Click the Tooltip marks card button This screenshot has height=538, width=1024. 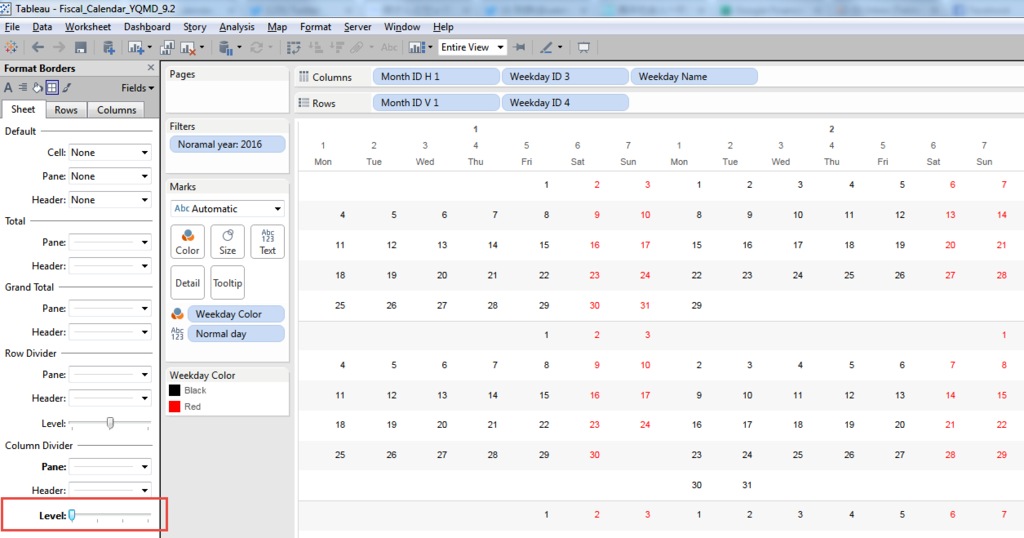tap(227, 283)
